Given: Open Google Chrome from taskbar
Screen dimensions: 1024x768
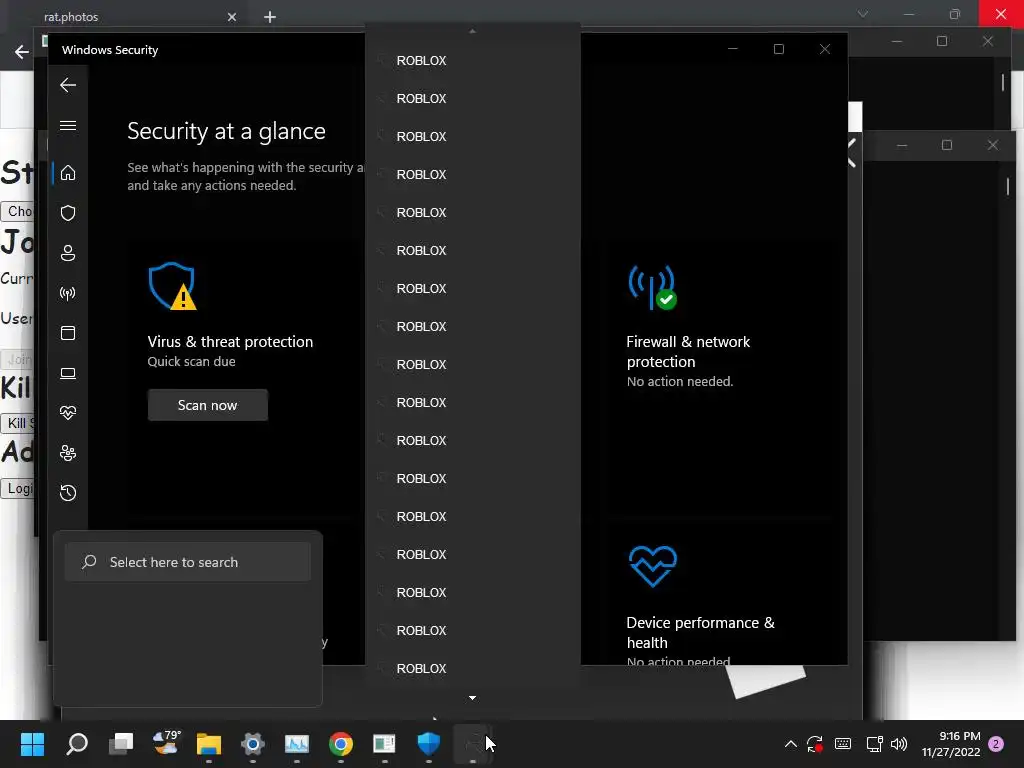Looking at the screenshot, I should [341, 744].
